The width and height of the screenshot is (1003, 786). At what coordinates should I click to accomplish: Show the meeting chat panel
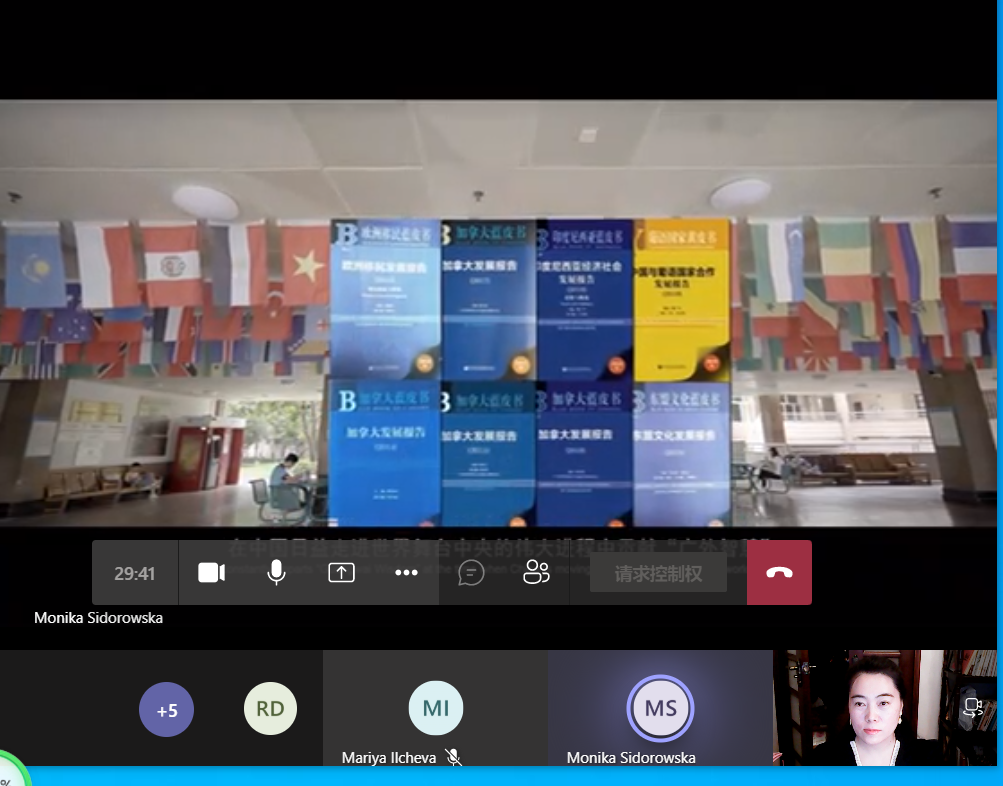click(x=471, y=573)
